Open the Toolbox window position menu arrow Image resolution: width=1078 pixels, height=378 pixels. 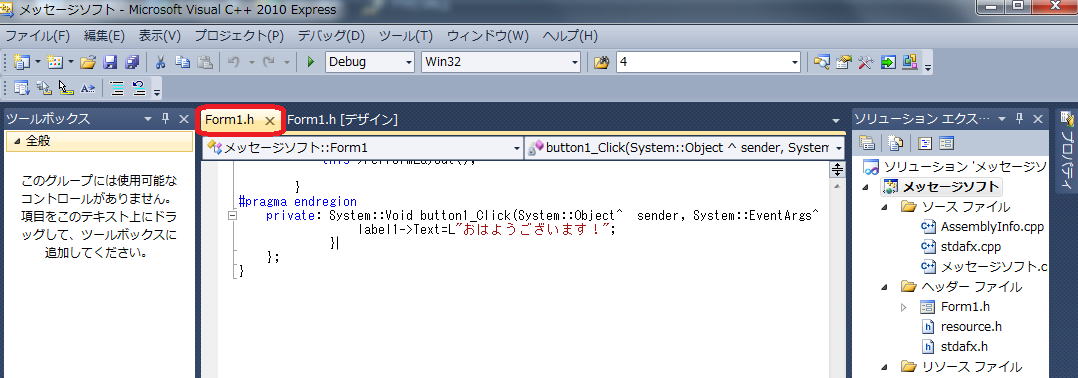pyautogui.click(x=148, y=119)
